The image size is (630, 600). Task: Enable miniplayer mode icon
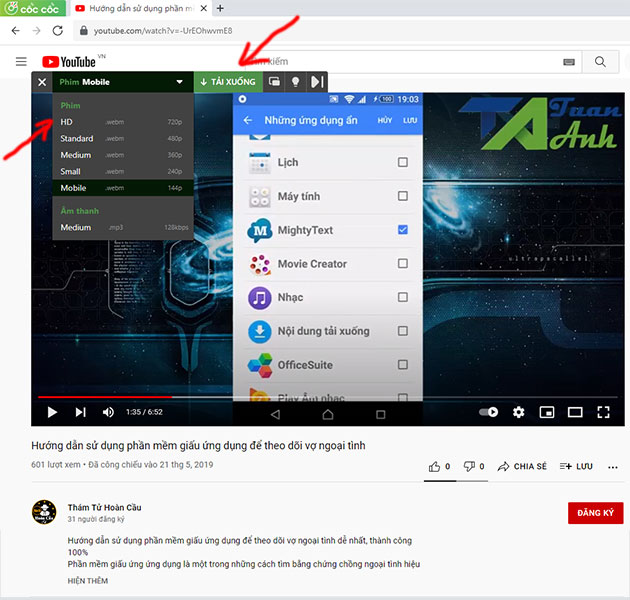547,412
